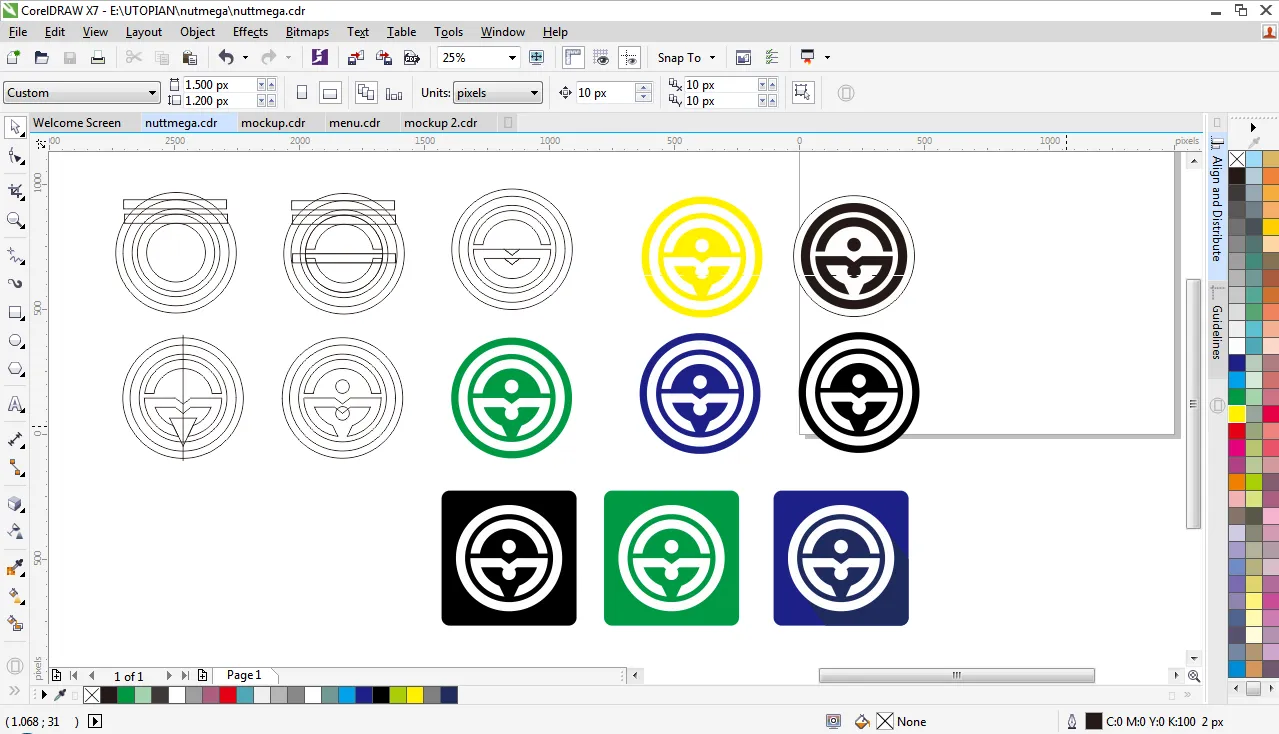Select the Parallel Dimension tool
Viewport: 1279px width, 734px height.
coord(15,439)
